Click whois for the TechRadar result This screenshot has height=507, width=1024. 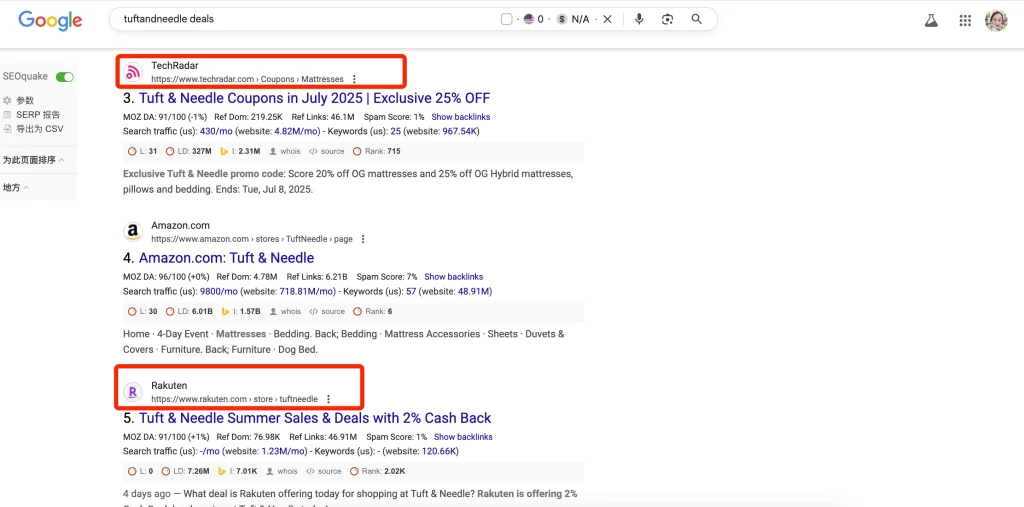[285, 152]
